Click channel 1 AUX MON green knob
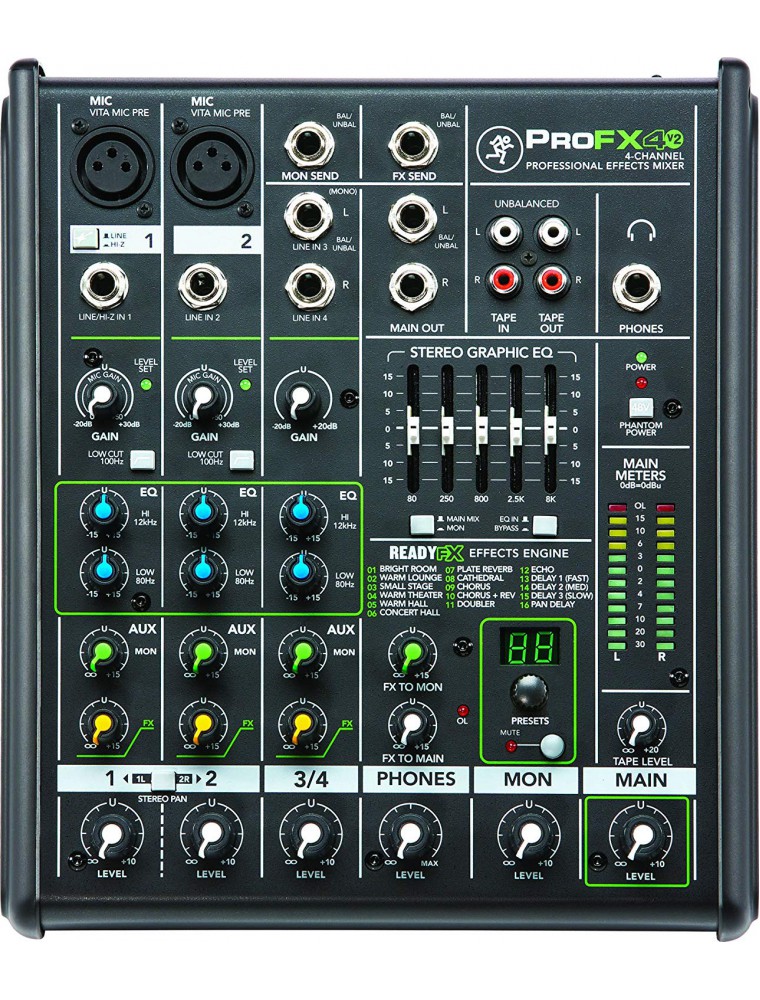Viewport: 760px width, 1000px height. click(103, 651)
